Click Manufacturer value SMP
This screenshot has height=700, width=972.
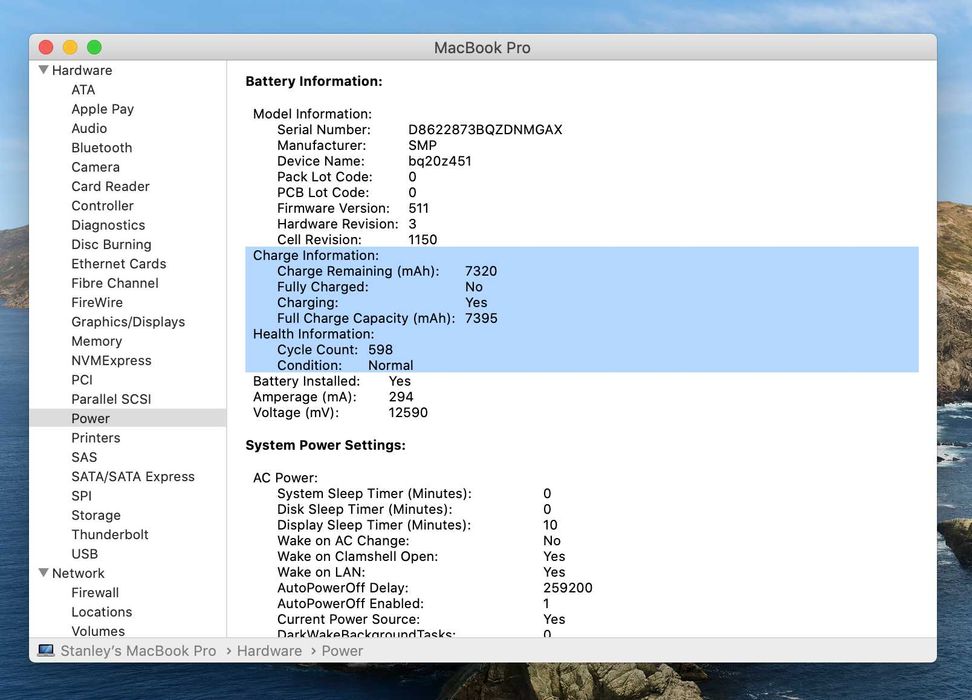(422, 145)
